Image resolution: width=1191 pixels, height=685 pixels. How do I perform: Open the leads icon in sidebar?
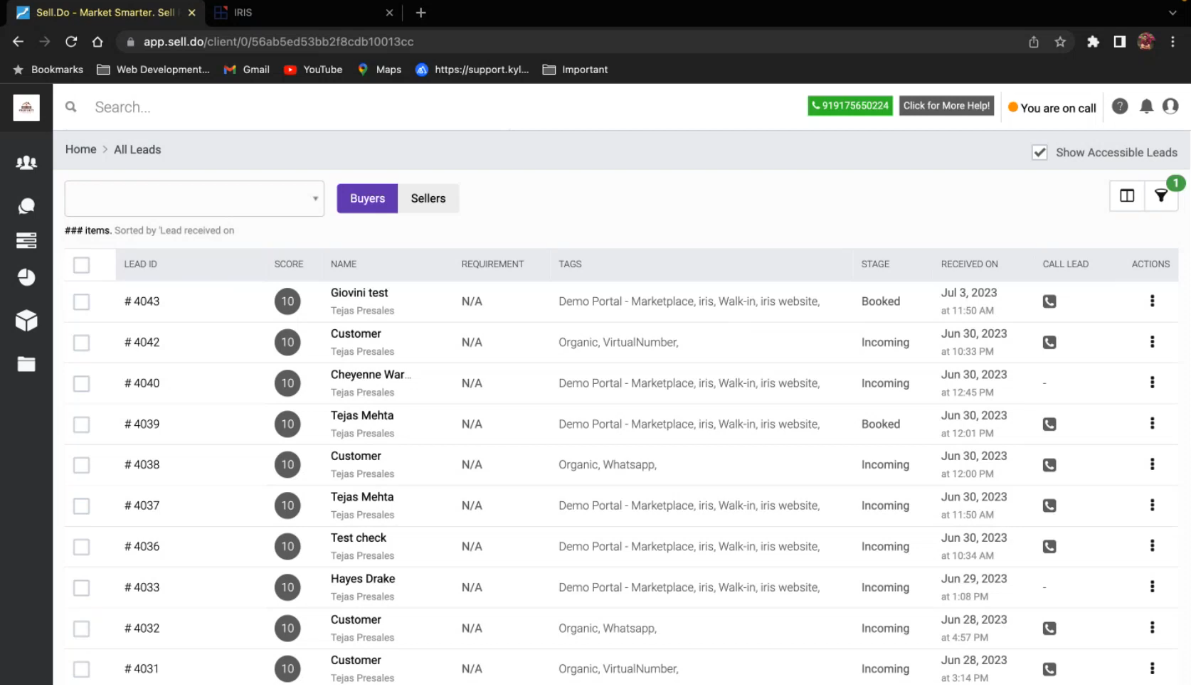coord(26,163)
